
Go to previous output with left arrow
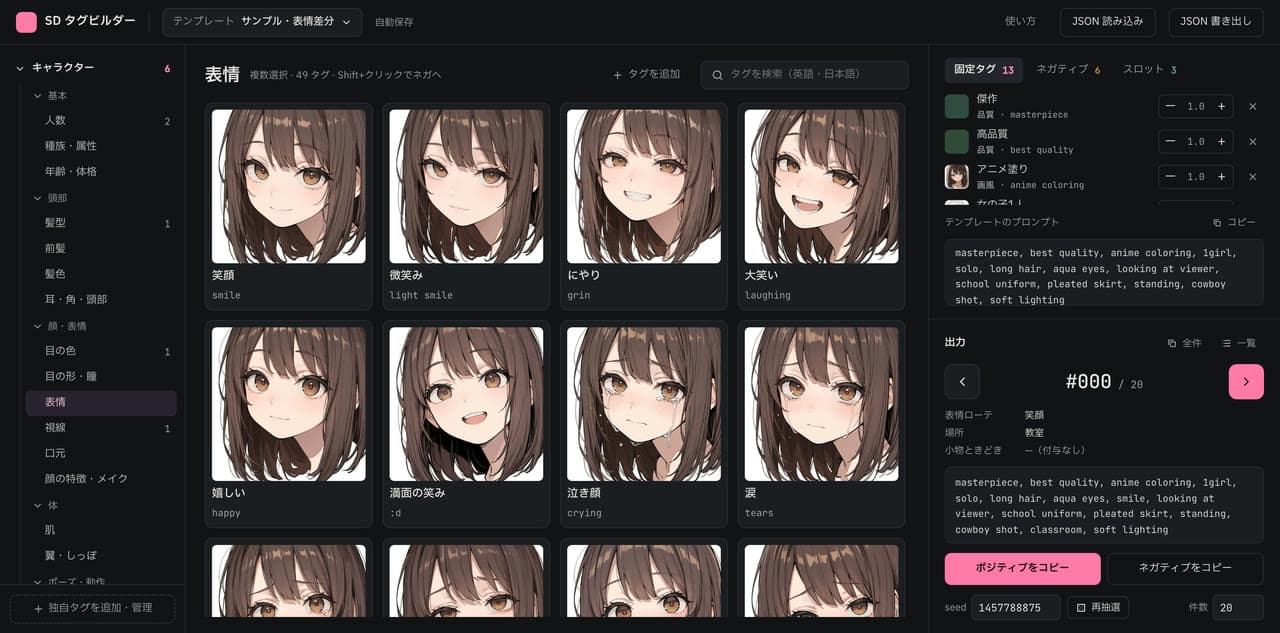(x=962, y=382)
